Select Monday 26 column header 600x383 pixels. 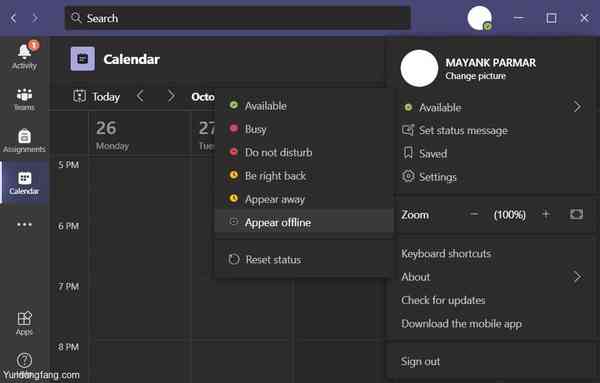(140, 134)
